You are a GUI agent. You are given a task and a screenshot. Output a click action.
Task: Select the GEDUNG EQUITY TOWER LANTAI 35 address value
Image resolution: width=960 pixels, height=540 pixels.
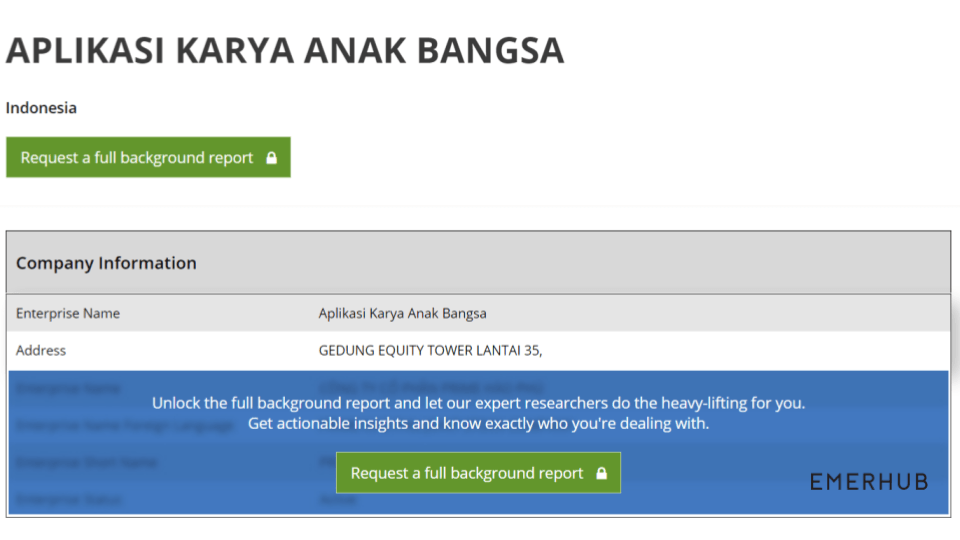(x=430, y=350)
